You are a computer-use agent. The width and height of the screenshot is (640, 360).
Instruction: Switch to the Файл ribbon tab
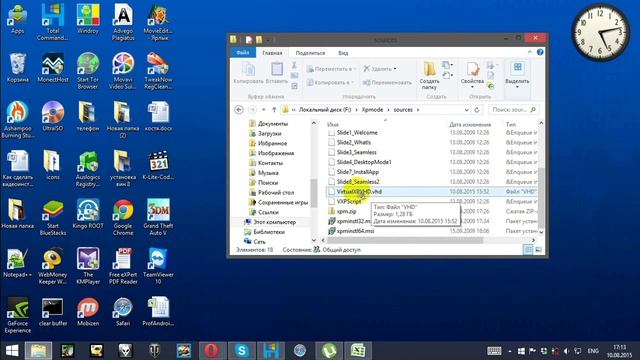(x=243, y=53)
